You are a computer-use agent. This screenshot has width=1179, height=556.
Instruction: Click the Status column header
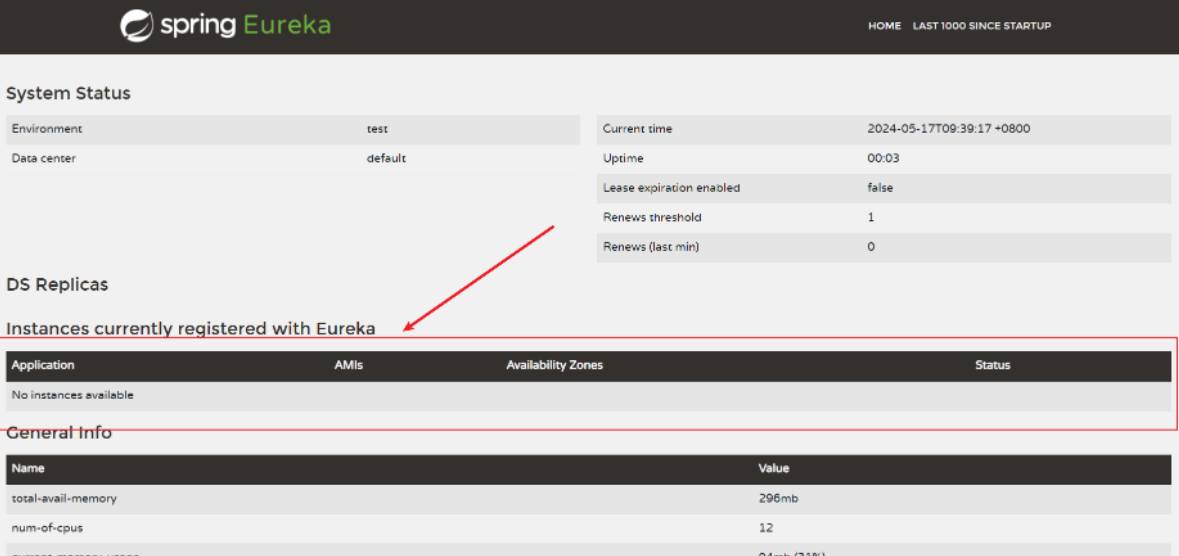tap(992, 365)
